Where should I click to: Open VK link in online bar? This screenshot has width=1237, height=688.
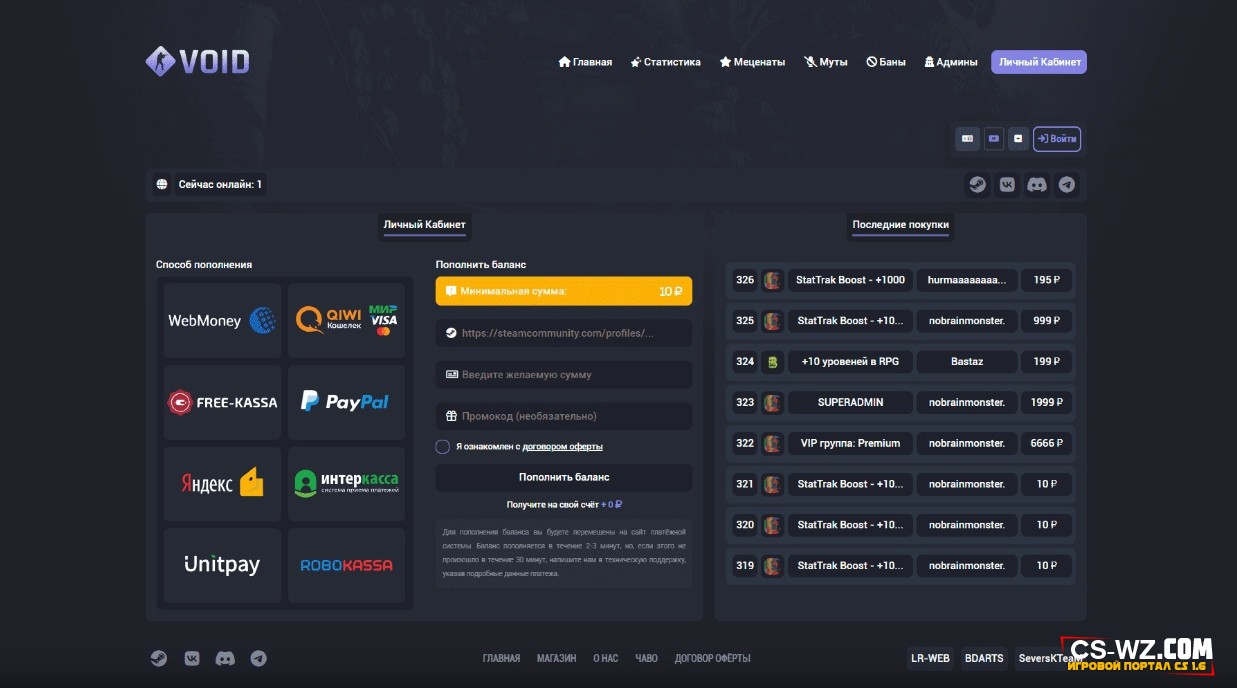(1007, 185)
